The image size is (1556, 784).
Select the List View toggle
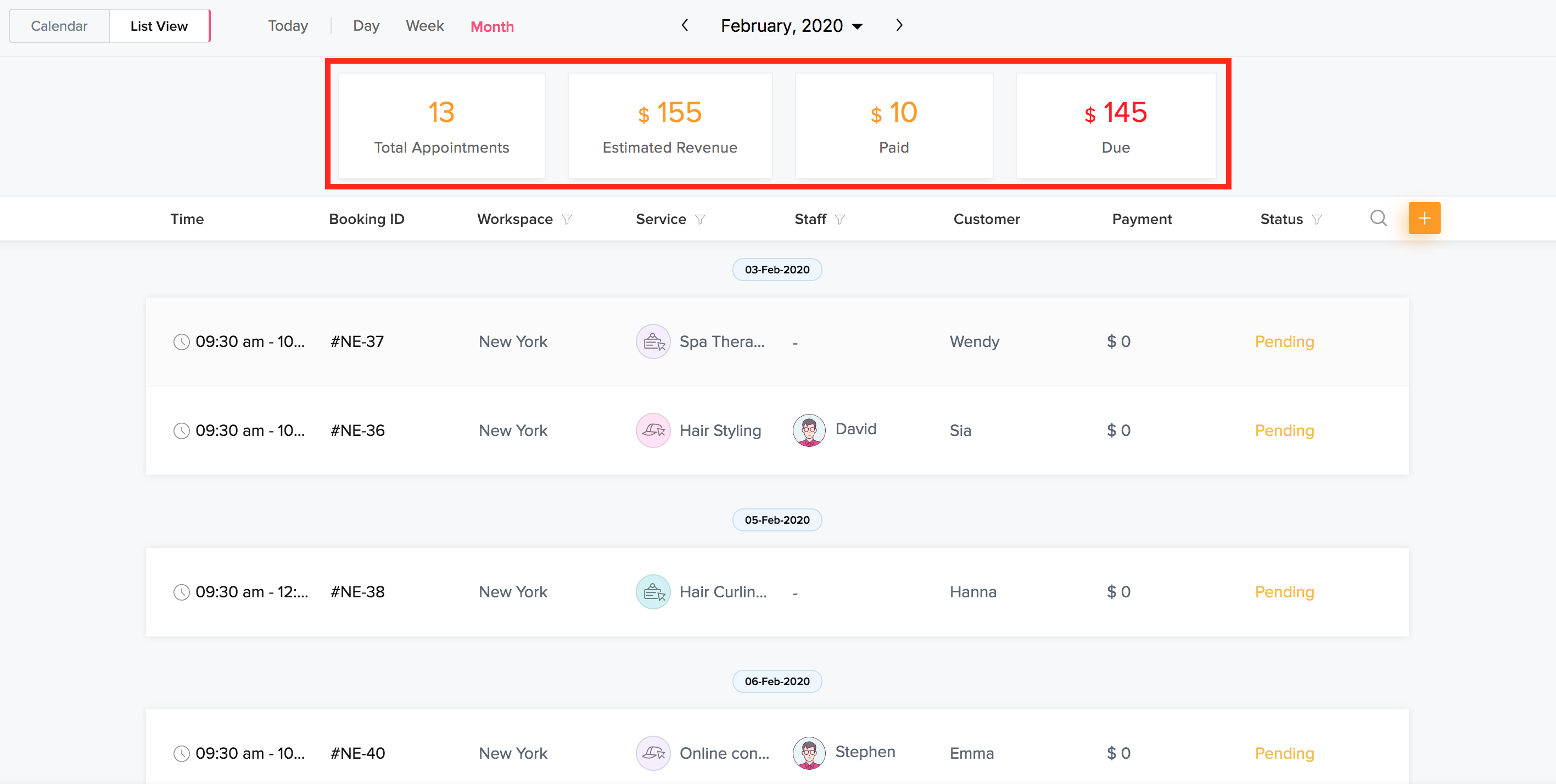pyautogui.click(x=159, y=26)
